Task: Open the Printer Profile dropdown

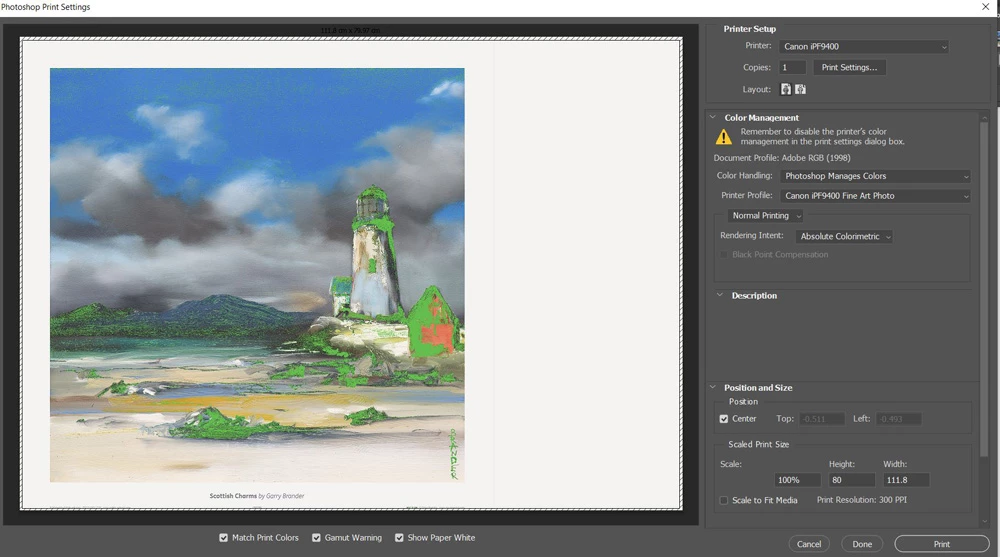Action: (x=876, y=196)
